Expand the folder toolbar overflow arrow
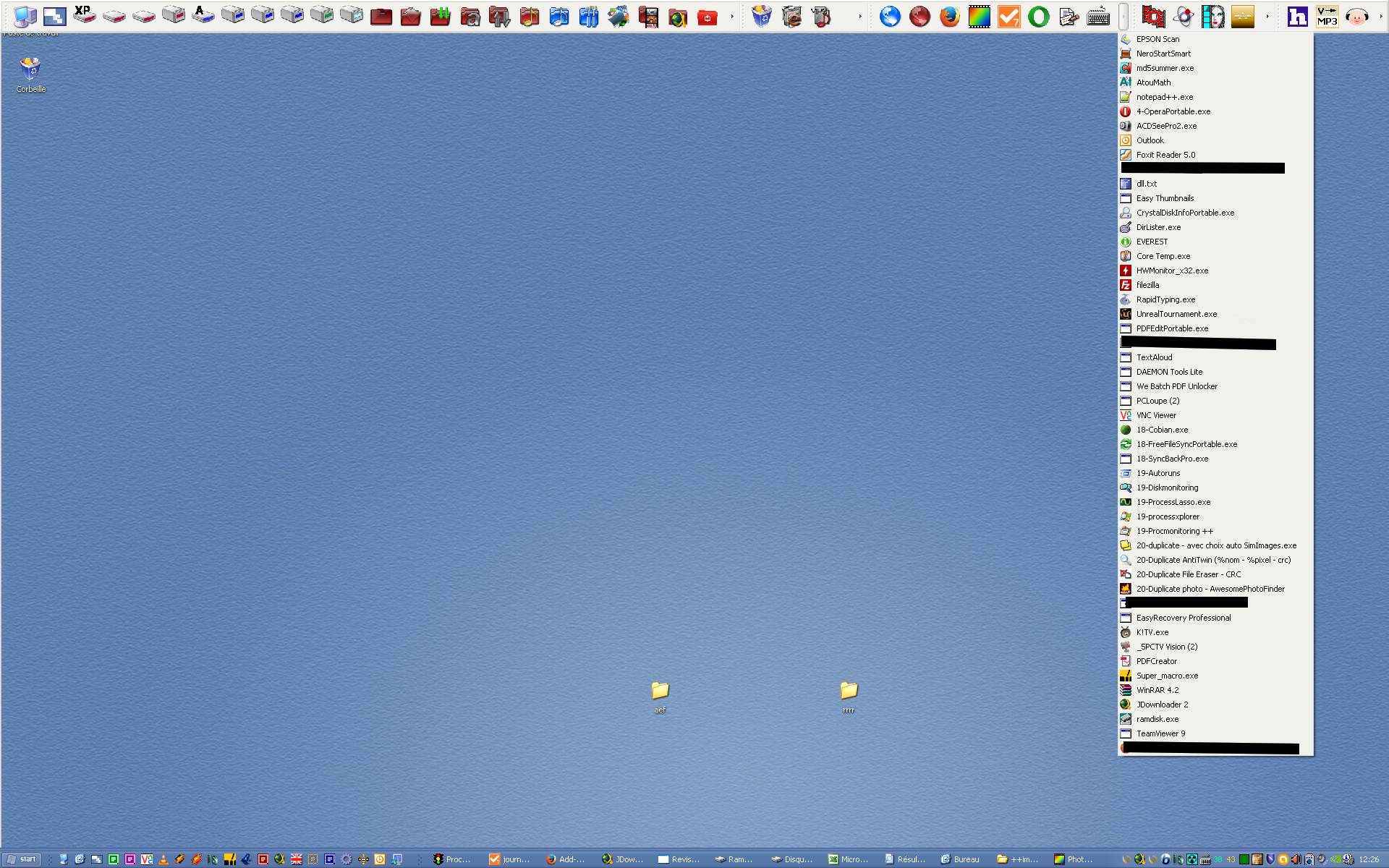This screenshot has height=868, width=1389. click(732, 17)
